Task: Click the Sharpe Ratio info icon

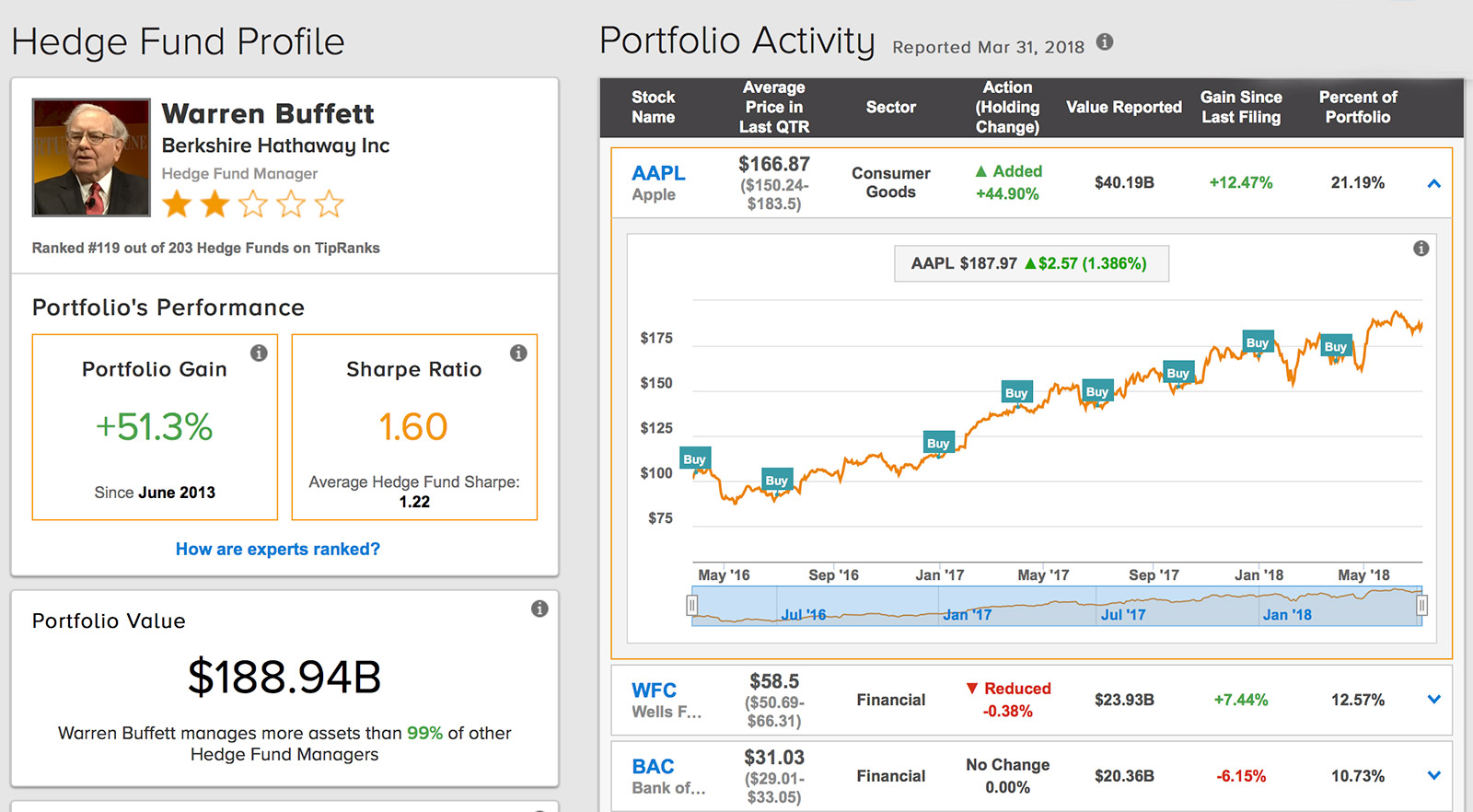Action: click(518, 354)
